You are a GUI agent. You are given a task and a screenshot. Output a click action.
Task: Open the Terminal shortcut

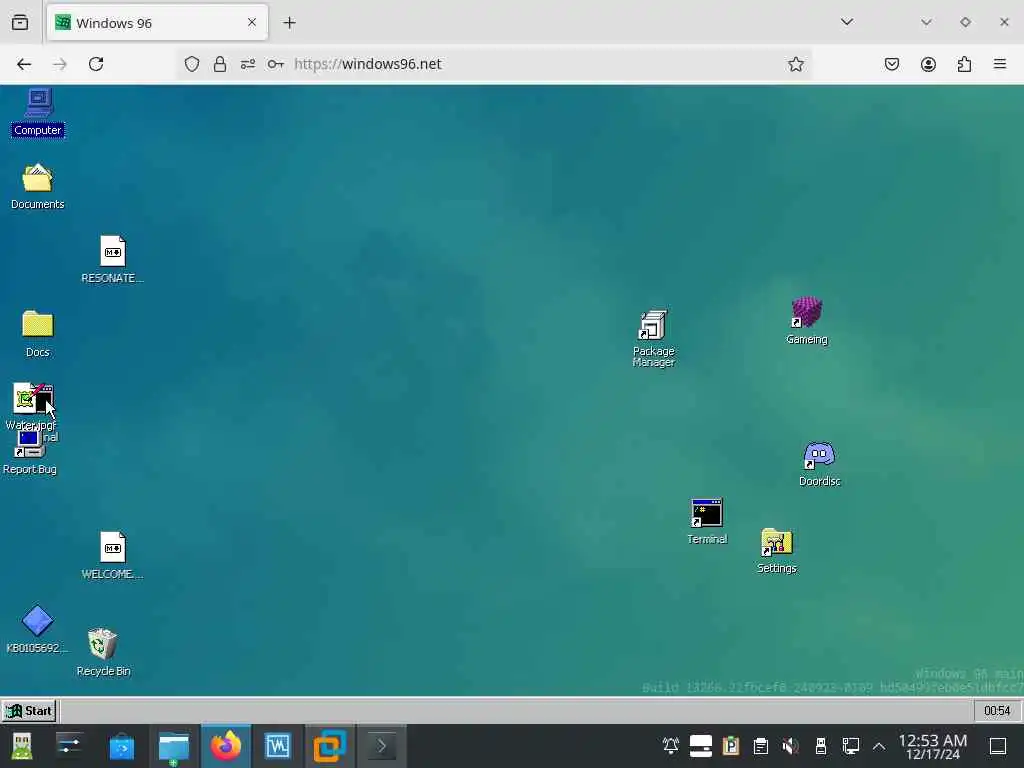point(707,521)
